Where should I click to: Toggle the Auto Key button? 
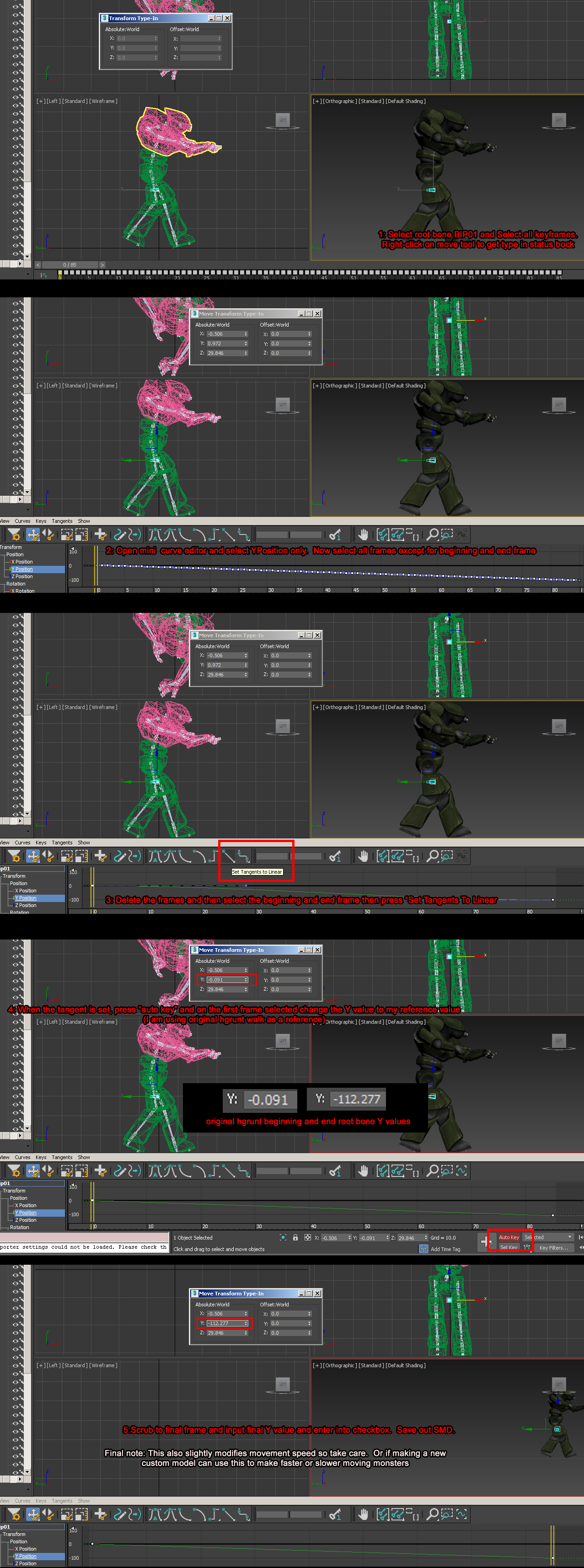[x=509, y=1237]
